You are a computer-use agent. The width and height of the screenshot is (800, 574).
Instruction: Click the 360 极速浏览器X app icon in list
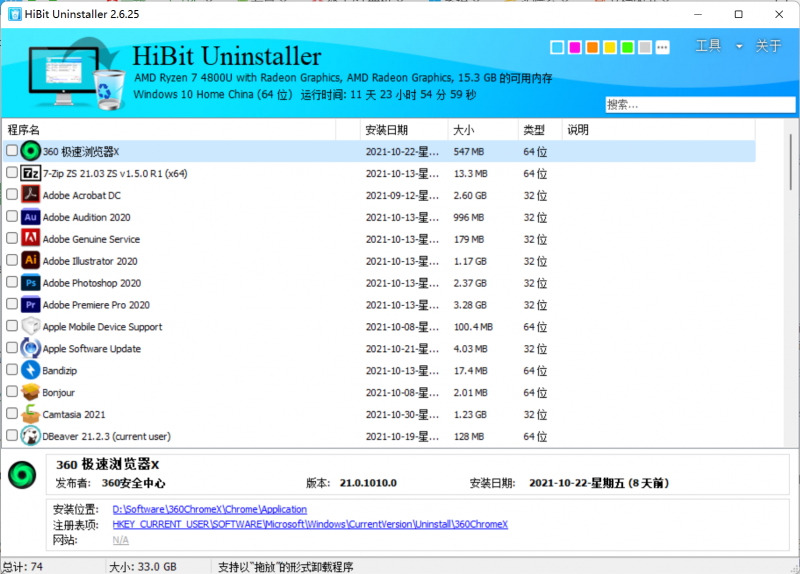pyautogui.click(x=31, y=151)
